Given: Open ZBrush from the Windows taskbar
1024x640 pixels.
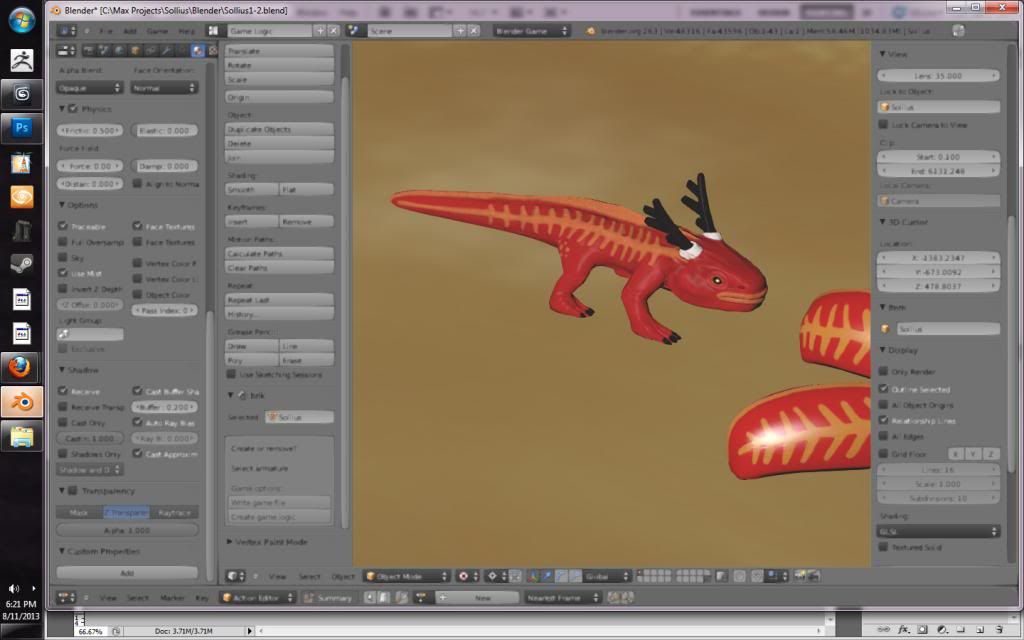Looking at the screenshot, I should coord(22,59).
